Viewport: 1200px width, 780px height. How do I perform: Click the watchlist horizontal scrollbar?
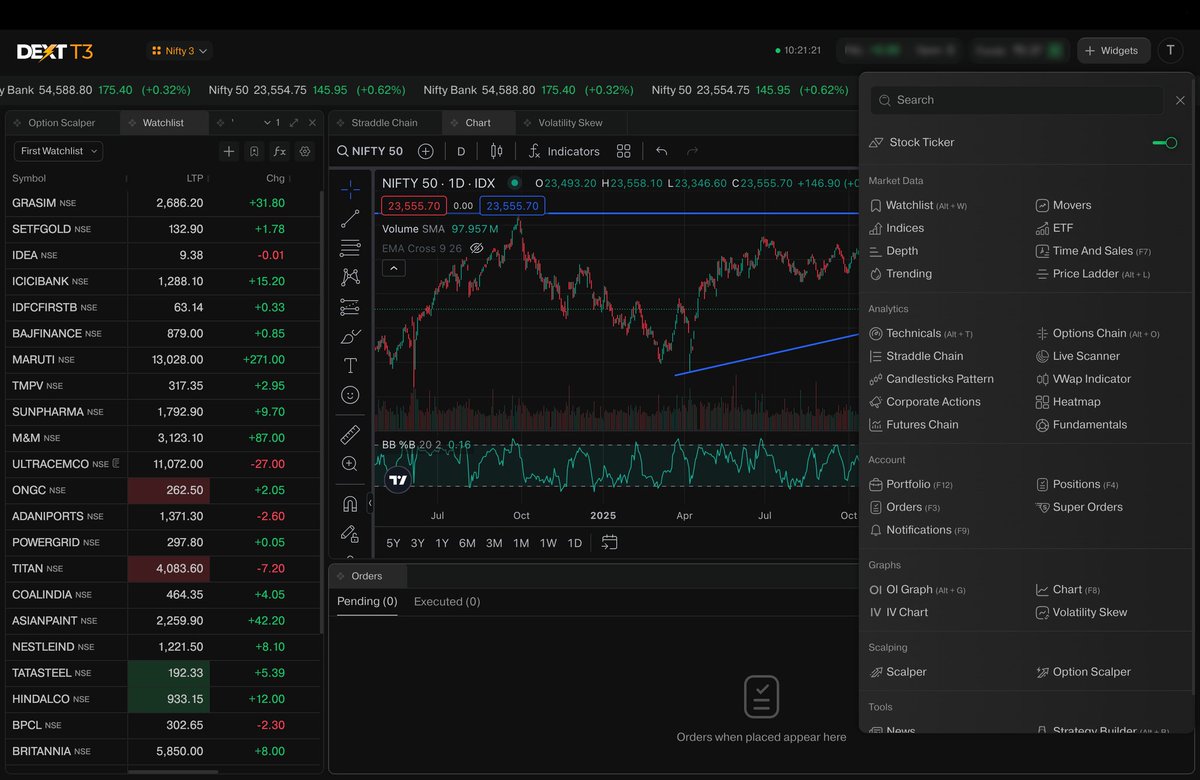[173, 771]
